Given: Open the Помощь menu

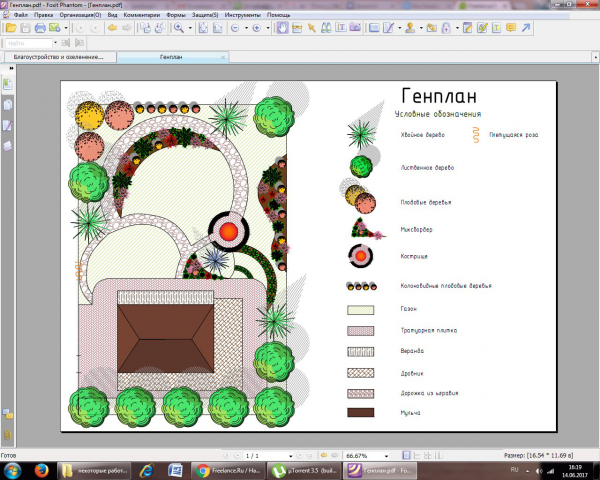Looking at the screenshot, I should click(x=278, y=15).
